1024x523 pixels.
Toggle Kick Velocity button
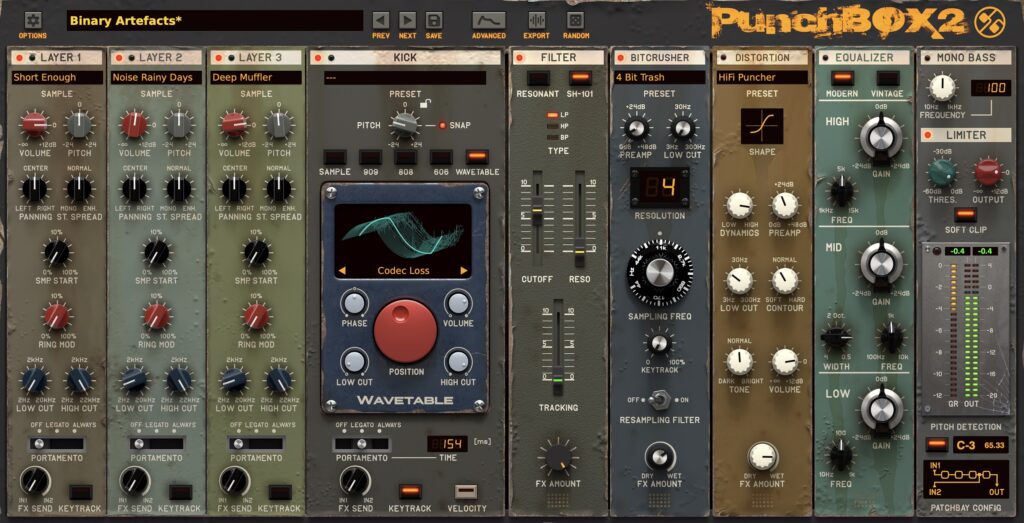466,492
